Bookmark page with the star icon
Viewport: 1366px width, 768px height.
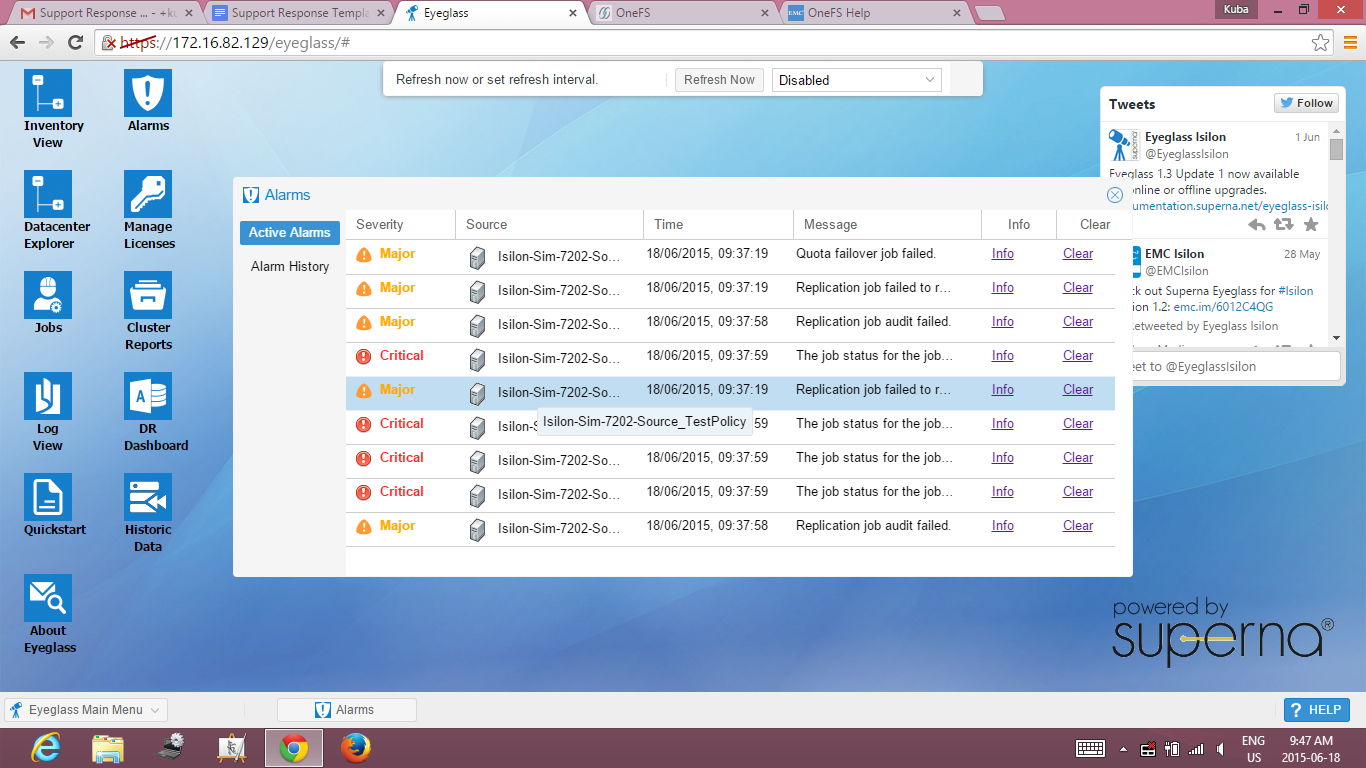click(1321, 43)
